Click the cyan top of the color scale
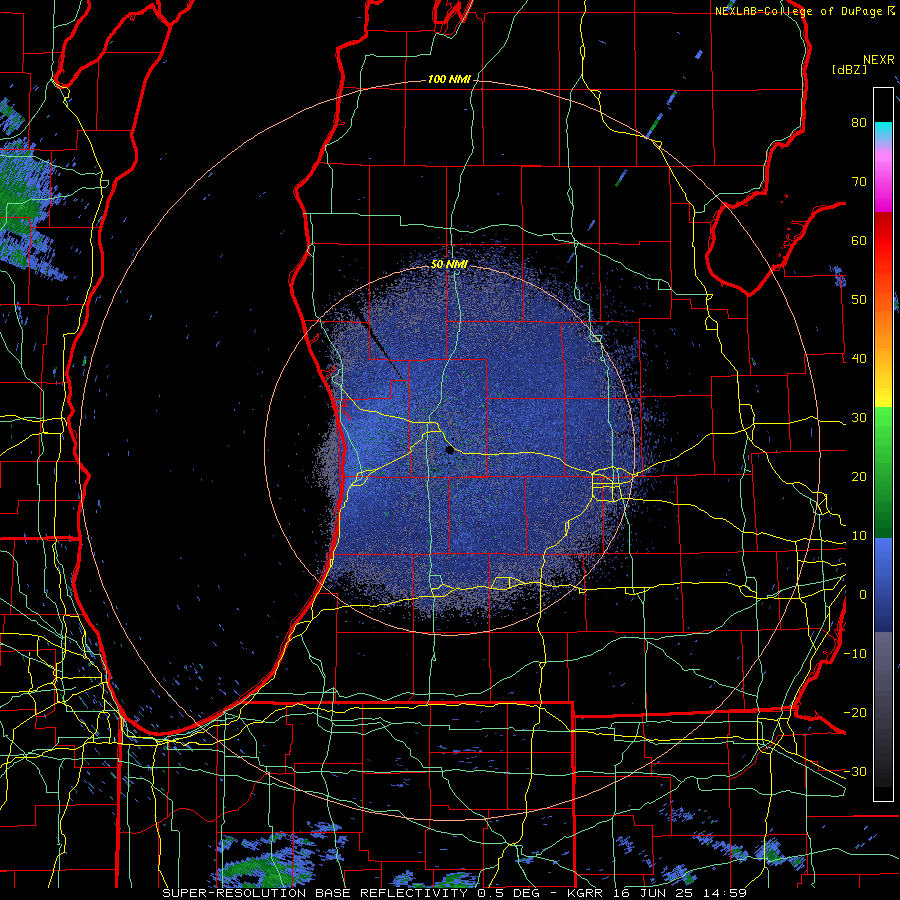This screenshot has height=900, width=900. tap(883, 131)
